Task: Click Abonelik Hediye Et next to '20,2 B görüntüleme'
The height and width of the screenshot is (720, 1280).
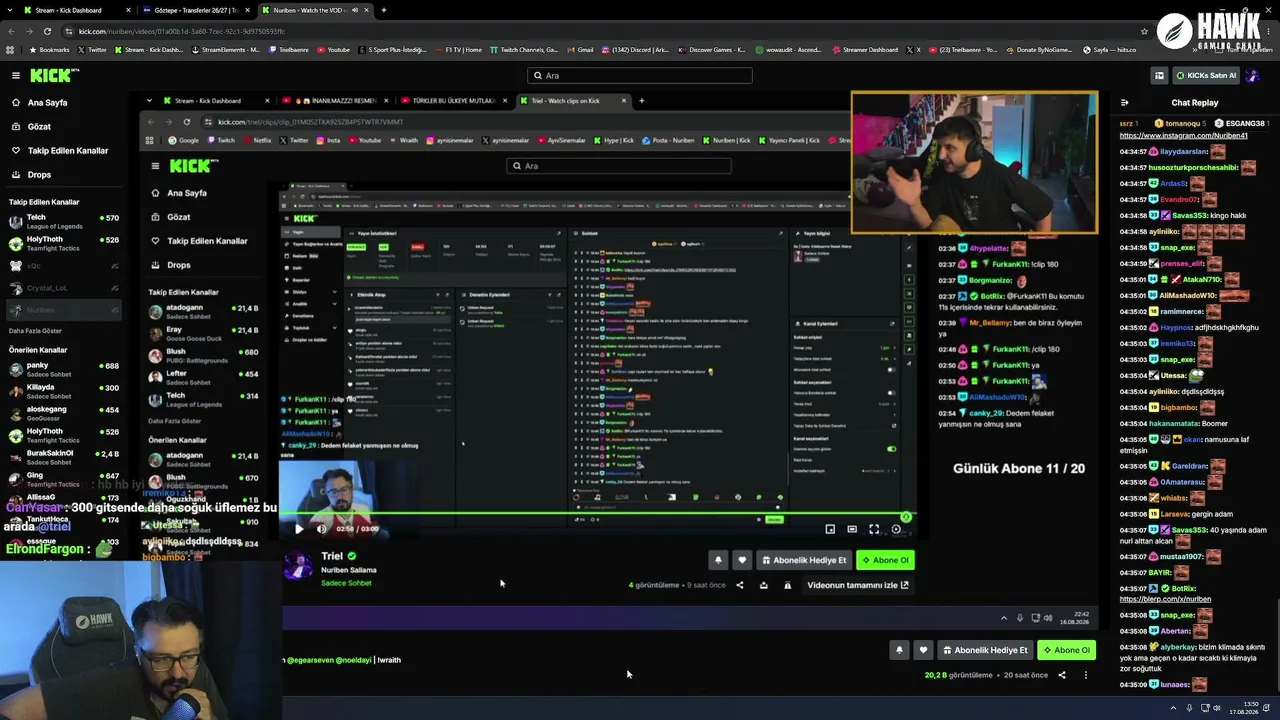Action: (985, 650)
